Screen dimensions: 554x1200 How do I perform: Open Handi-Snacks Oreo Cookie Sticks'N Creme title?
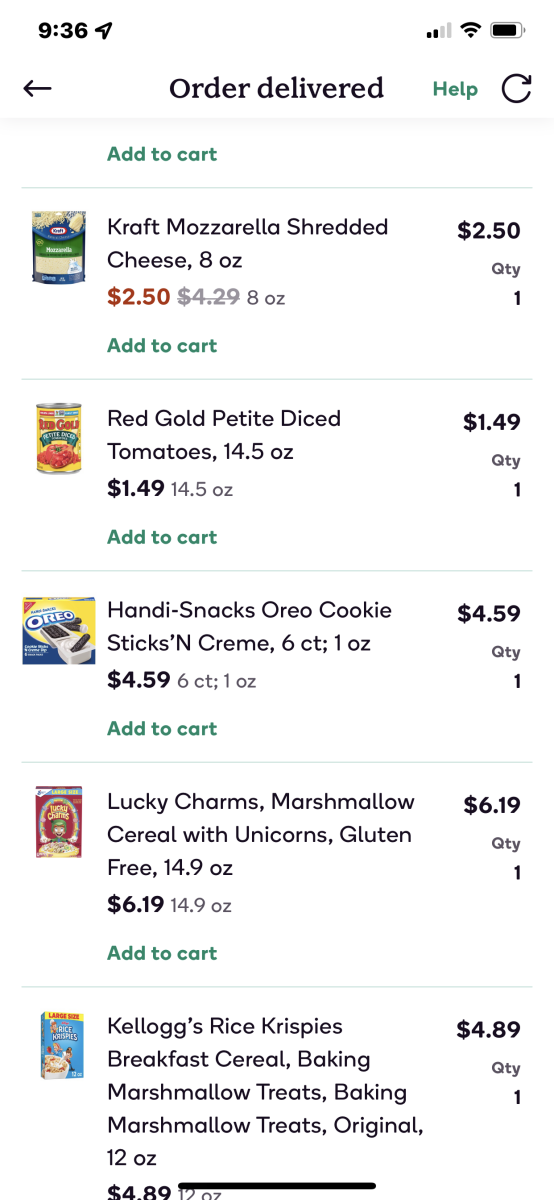pyautogui.click(x=250, y=627)
